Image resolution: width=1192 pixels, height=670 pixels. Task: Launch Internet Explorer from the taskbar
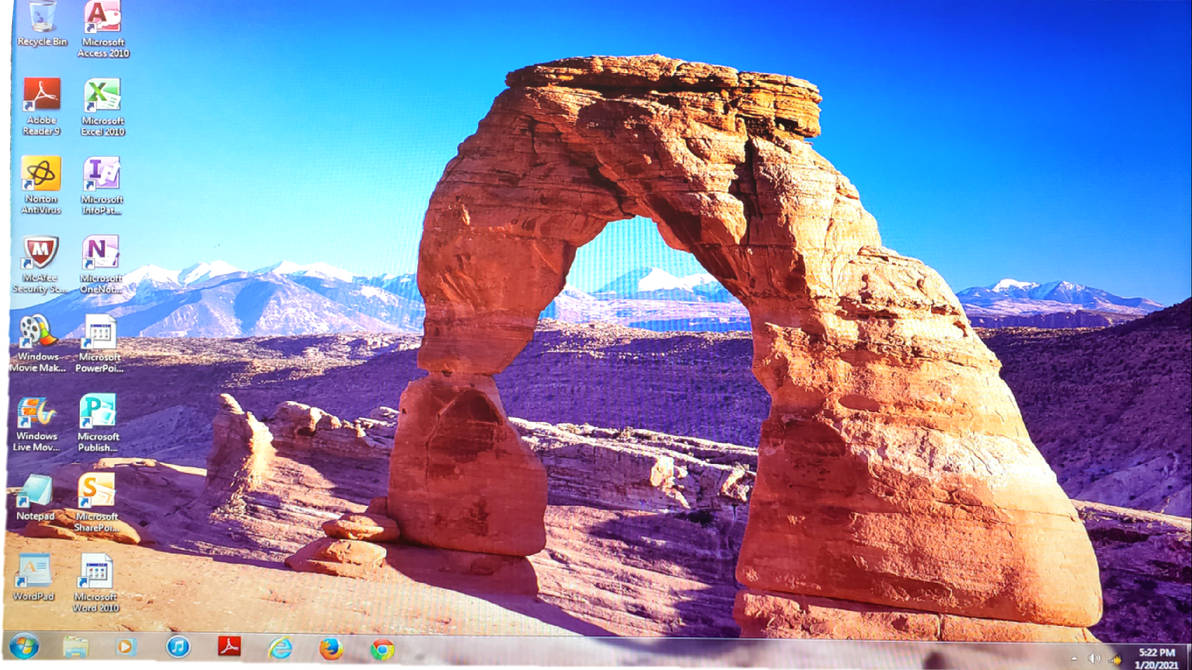tap(280, 647)
